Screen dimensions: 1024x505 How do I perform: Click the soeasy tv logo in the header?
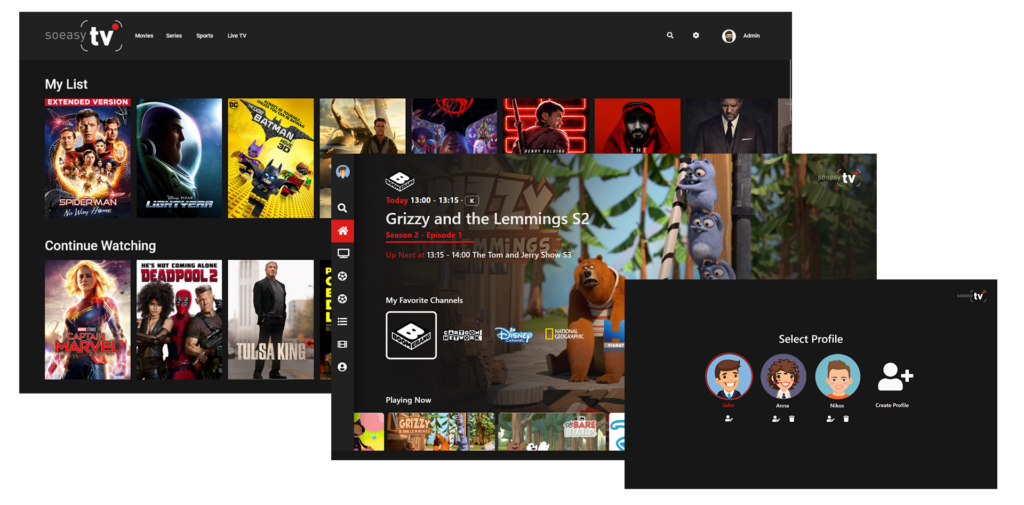coord(84,36)
